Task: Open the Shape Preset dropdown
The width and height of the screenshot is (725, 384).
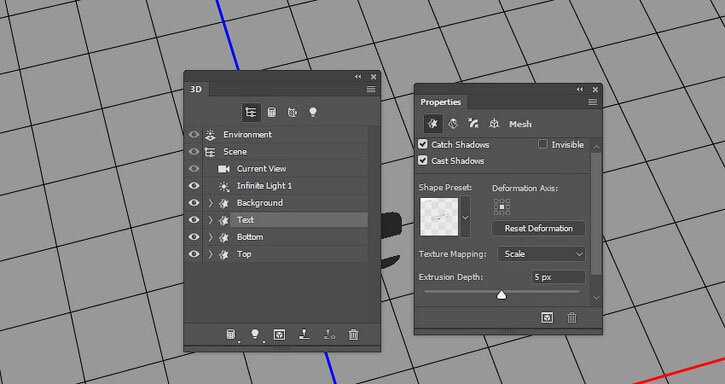Action: point(465,217)
